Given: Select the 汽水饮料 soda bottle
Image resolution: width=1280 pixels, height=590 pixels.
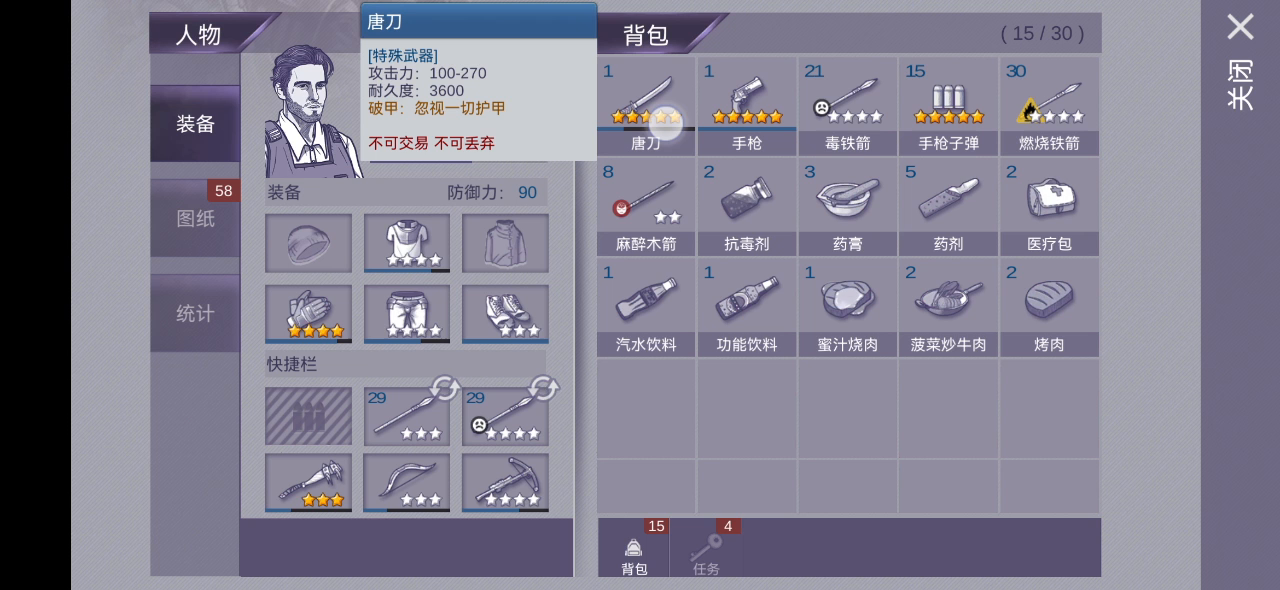Looking at the screenshot, I should click(646, 307).
